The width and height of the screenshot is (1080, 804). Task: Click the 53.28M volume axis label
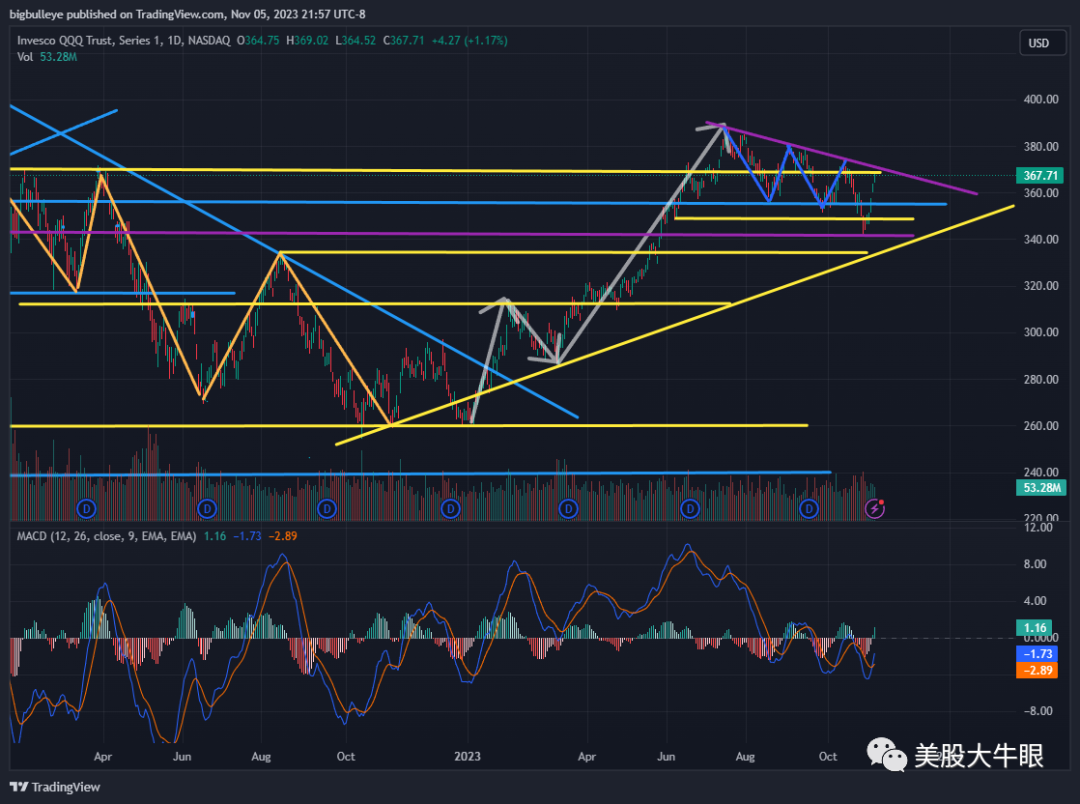[1041, 488]
